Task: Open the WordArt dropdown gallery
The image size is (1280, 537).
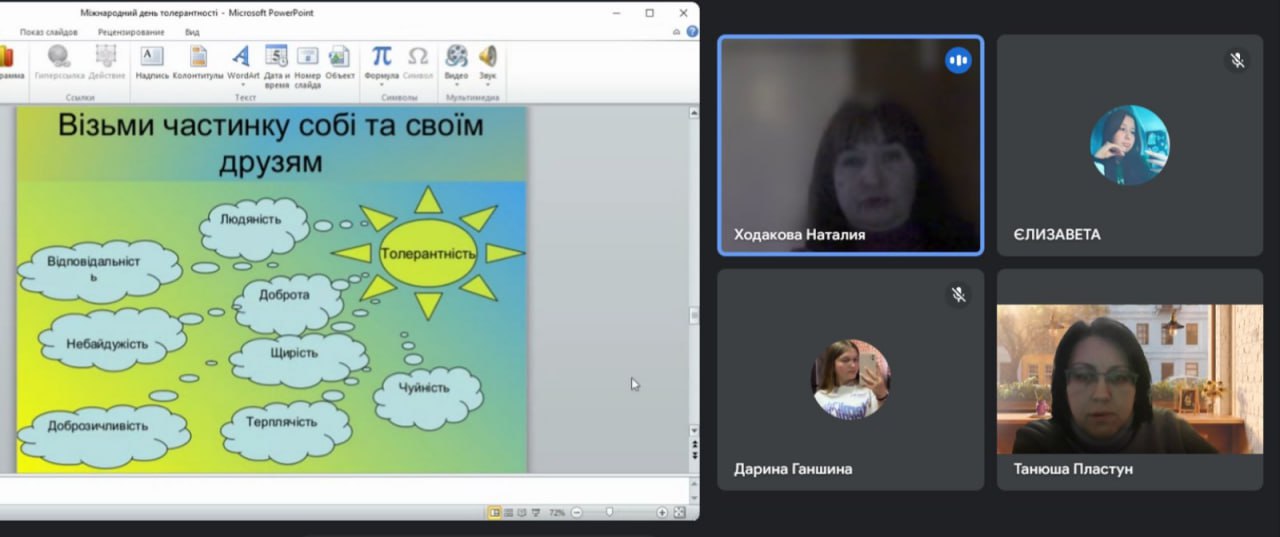Action: [x=242, y=84]
